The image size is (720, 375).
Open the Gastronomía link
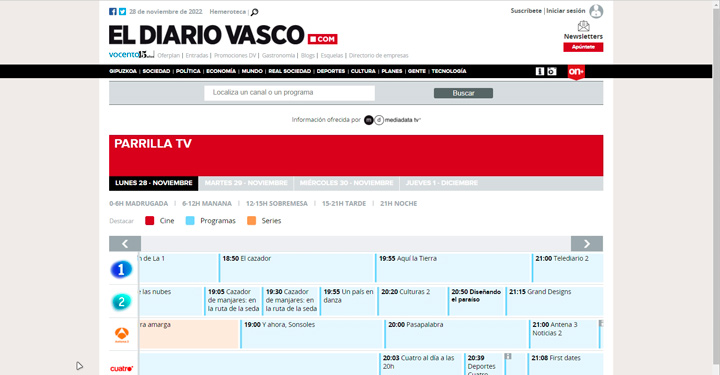[x=278, y=56]
